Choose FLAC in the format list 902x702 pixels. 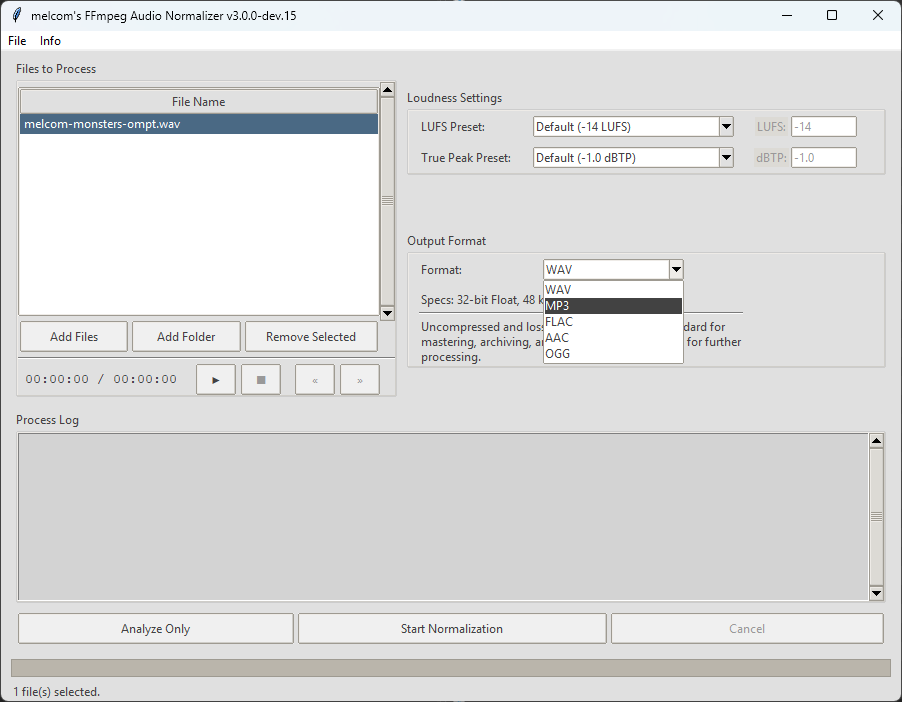[612, 322]
